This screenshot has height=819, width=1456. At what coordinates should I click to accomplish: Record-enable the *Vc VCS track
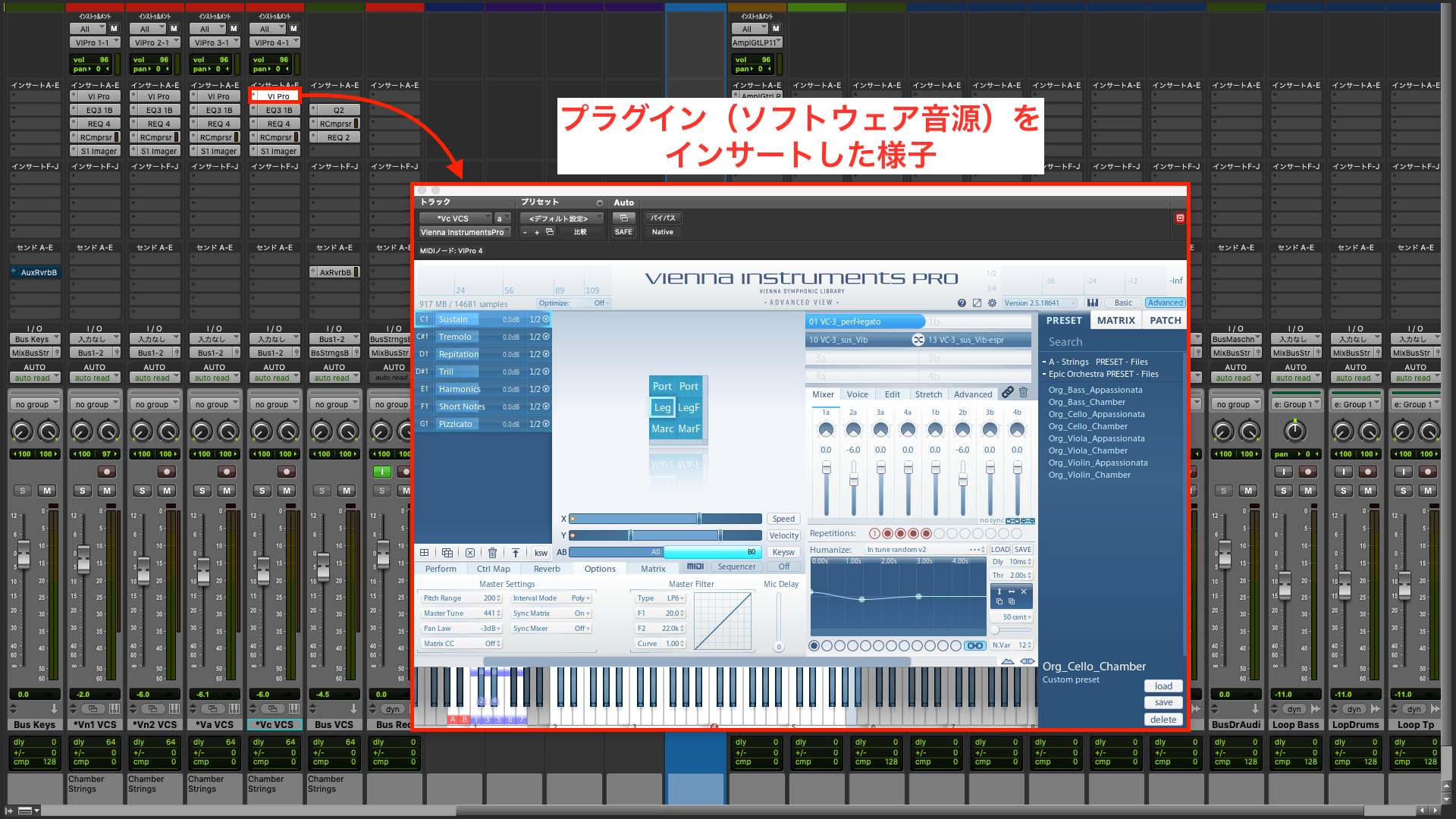(x=287, y=472)
